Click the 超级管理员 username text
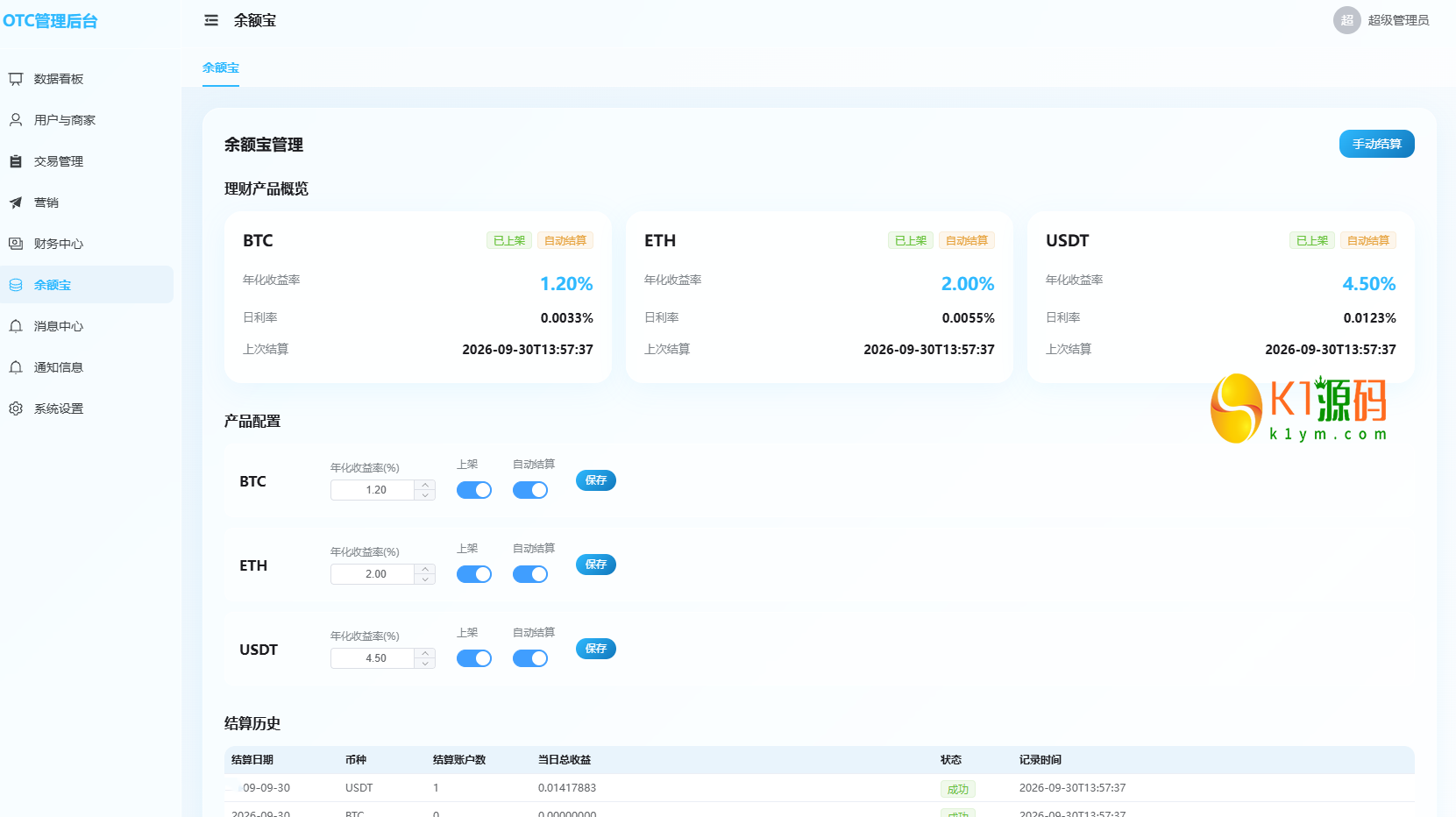1456x817 pixels. [x=1398, y=20]
